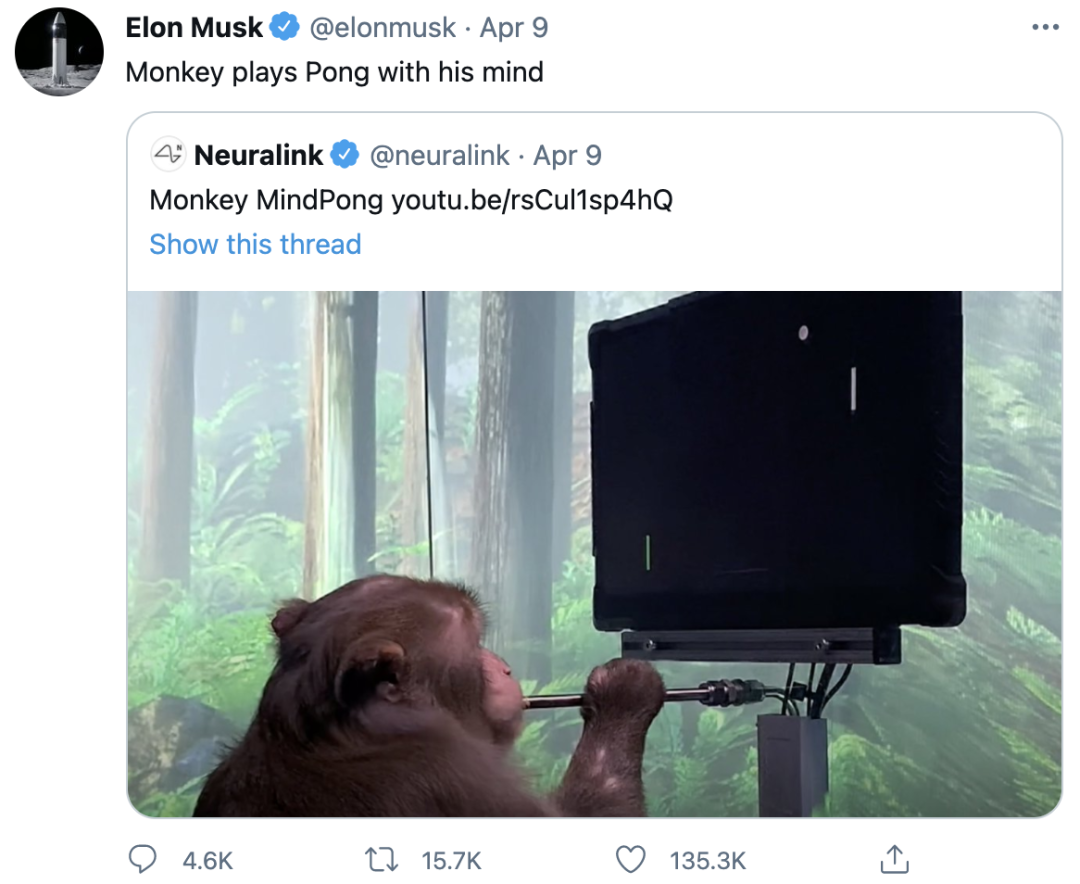Click the verified badge beside Elon Musk

tap(285, 28)
